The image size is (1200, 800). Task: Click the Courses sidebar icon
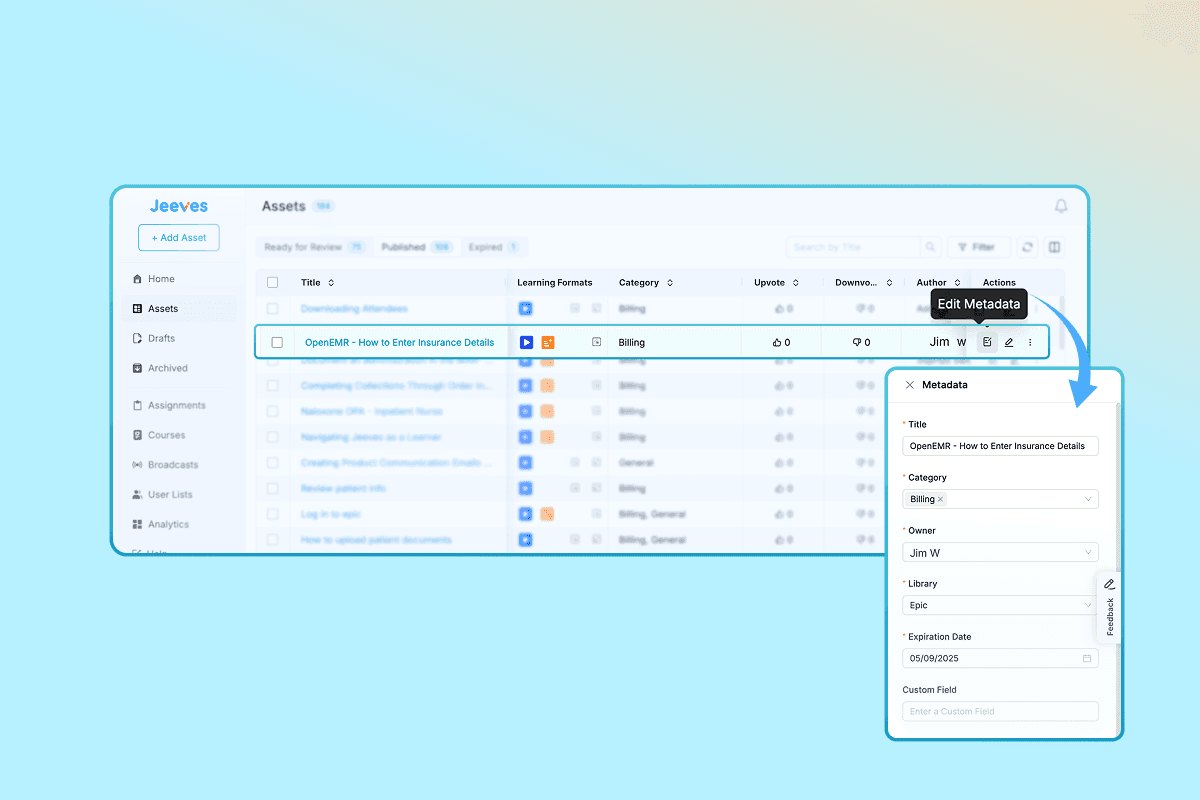(x=137, y=435)
